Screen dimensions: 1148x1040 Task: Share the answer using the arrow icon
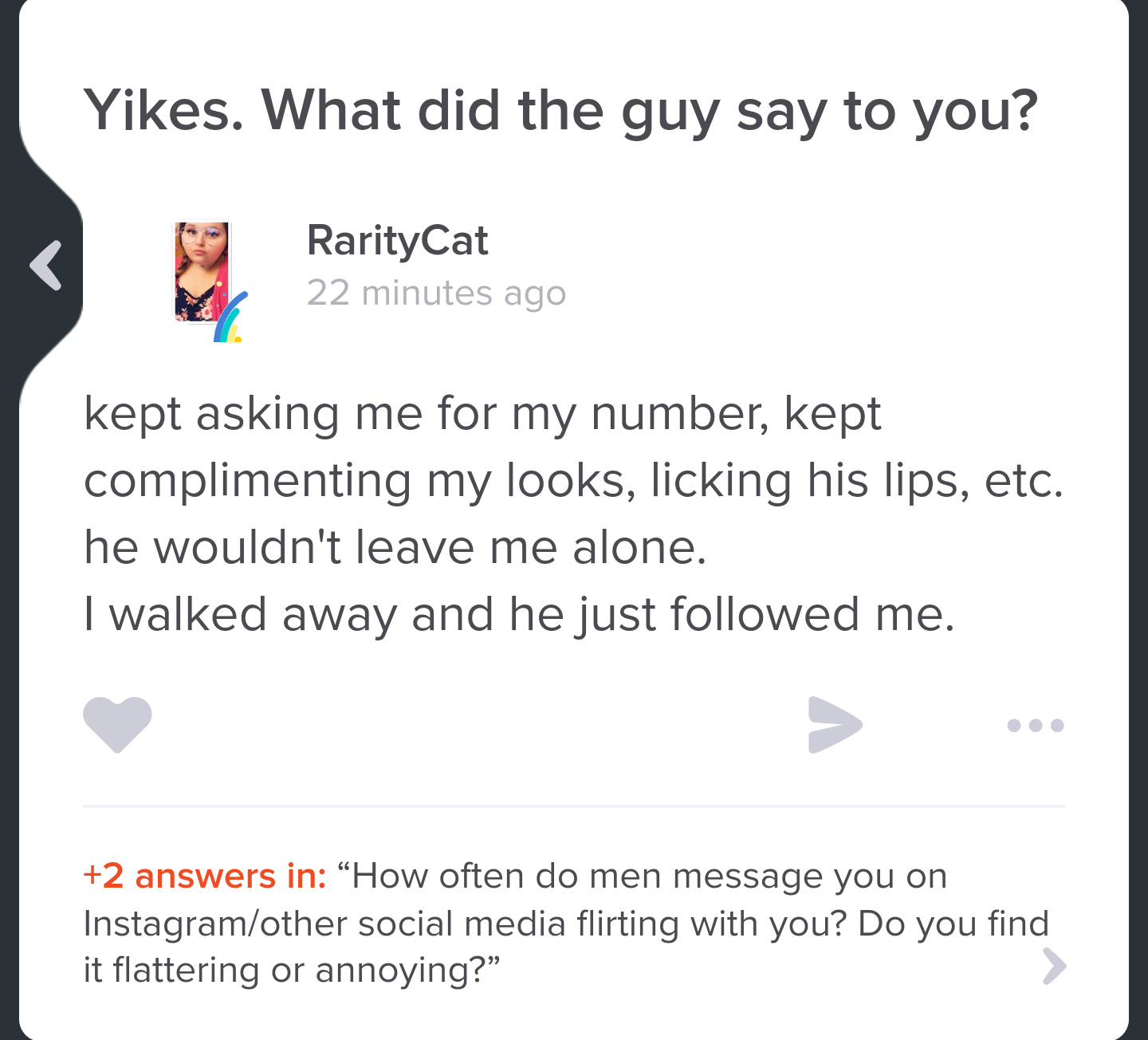[835, 724]
